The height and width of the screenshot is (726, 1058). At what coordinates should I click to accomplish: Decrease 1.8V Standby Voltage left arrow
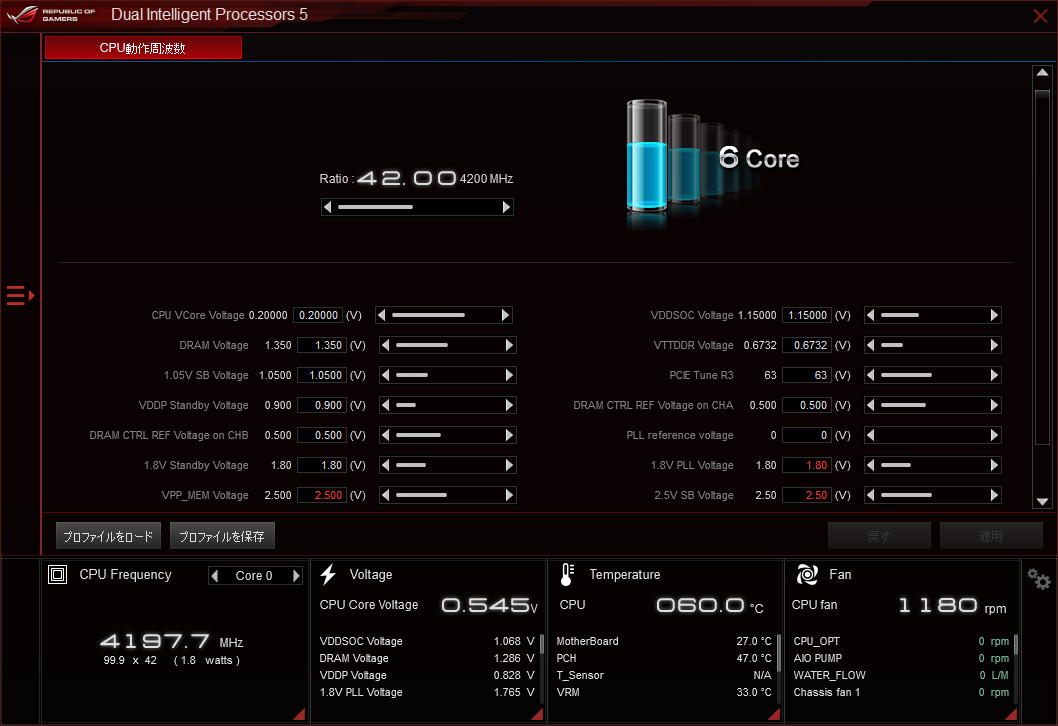coord(386,465)
